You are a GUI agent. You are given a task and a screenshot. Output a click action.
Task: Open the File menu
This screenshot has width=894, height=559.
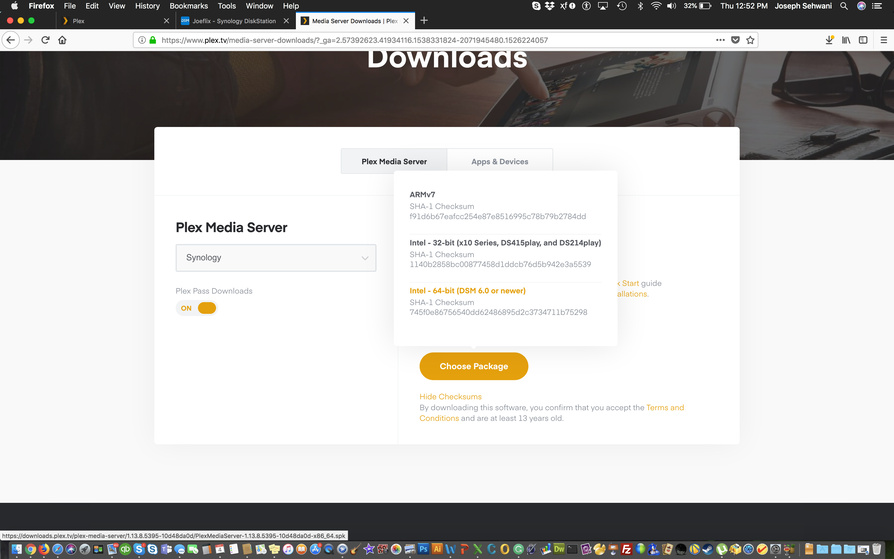70,6
